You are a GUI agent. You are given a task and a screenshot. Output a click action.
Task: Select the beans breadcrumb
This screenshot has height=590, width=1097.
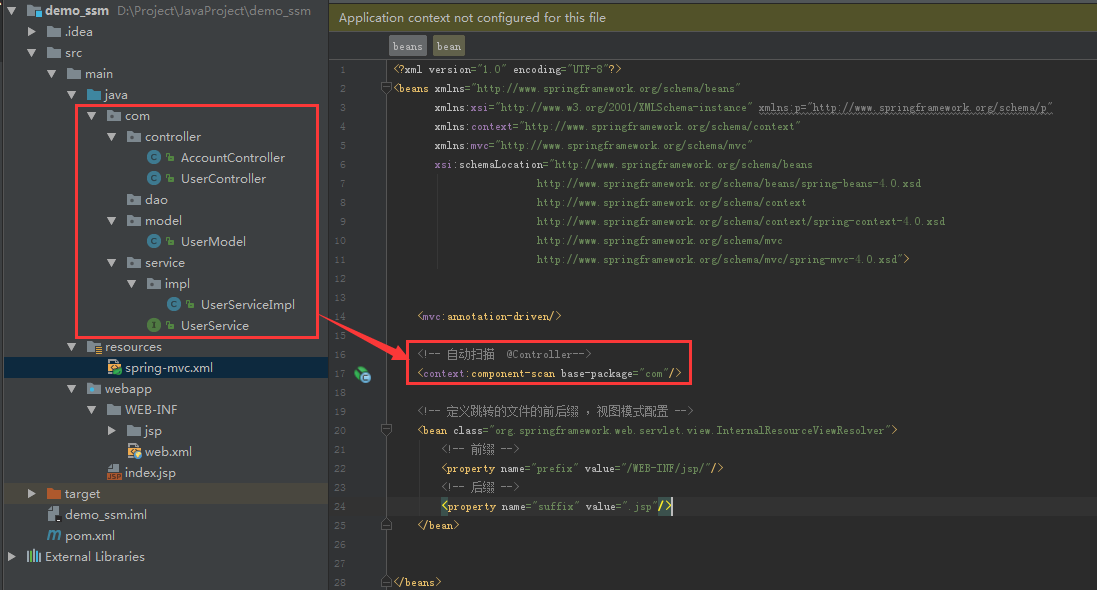408,46
